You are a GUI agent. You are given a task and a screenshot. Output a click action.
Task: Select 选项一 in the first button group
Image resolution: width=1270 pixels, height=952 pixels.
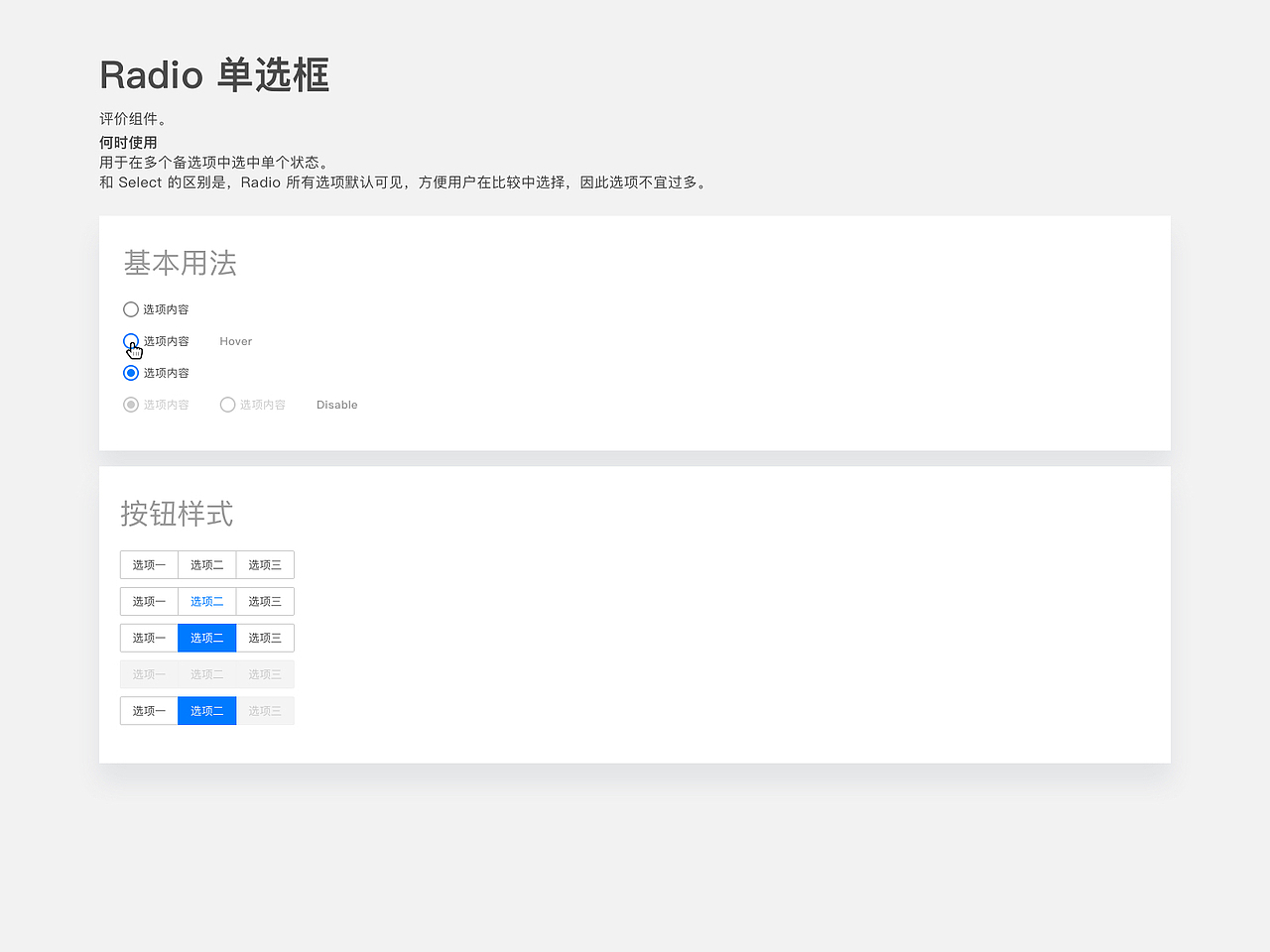pos(148,564)
